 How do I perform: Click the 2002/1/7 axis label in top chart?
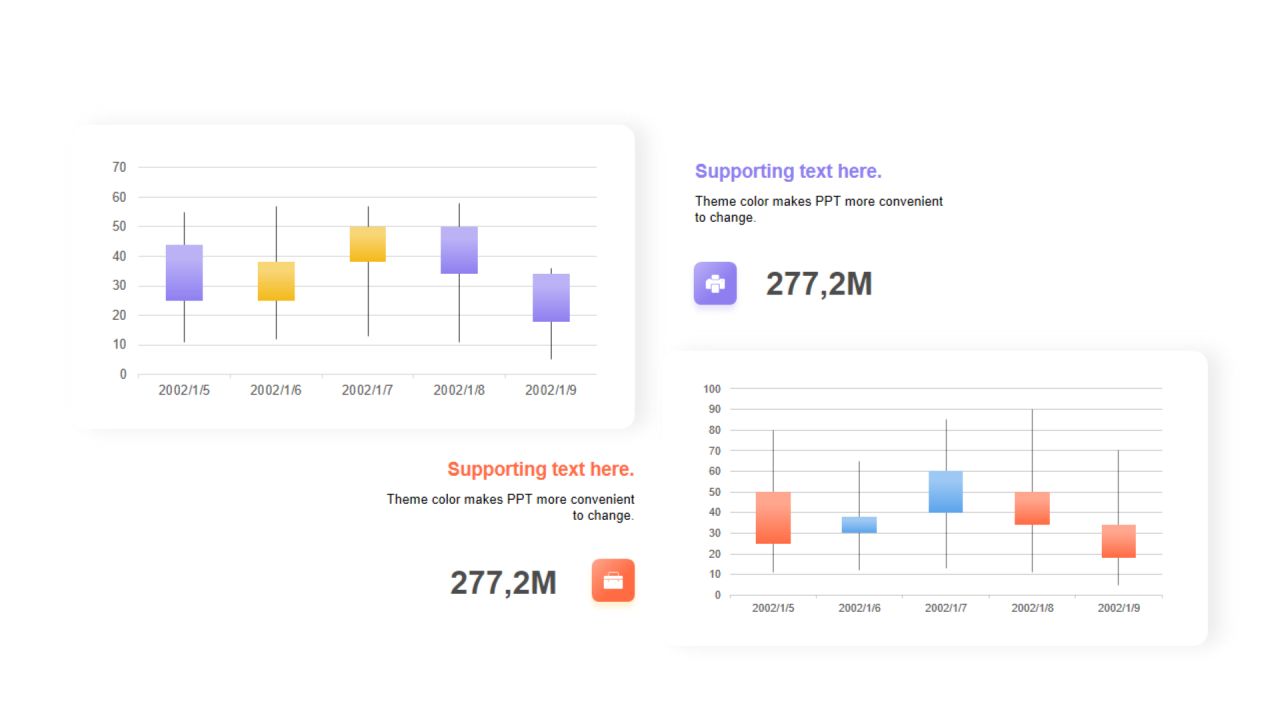[368, 390]
